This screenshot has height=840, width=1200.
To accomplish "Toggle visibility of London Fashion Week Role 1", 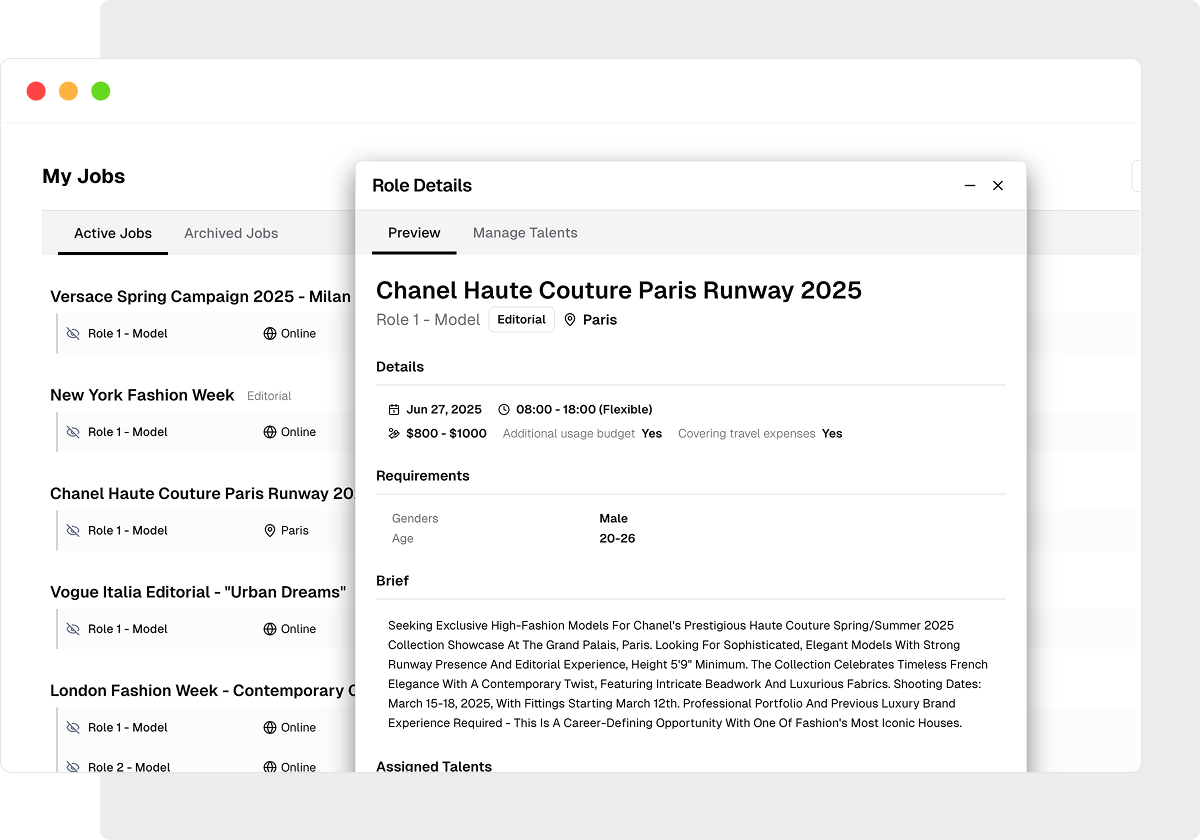I will click(73, 728).
